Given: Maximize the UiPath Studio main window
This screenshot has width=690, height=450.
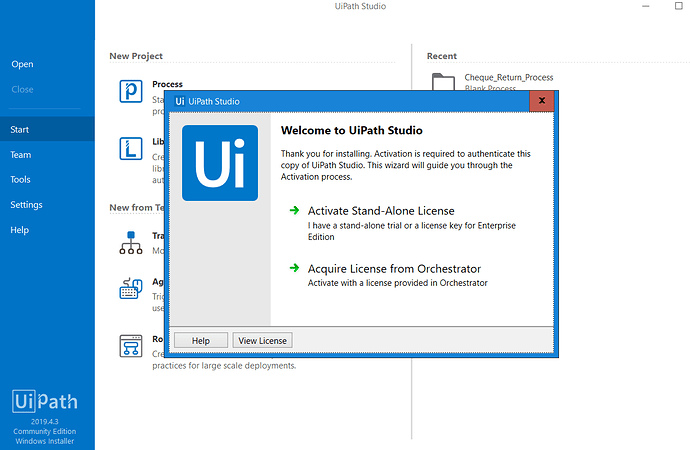Looking at the screenshot, I should [679, 6].
